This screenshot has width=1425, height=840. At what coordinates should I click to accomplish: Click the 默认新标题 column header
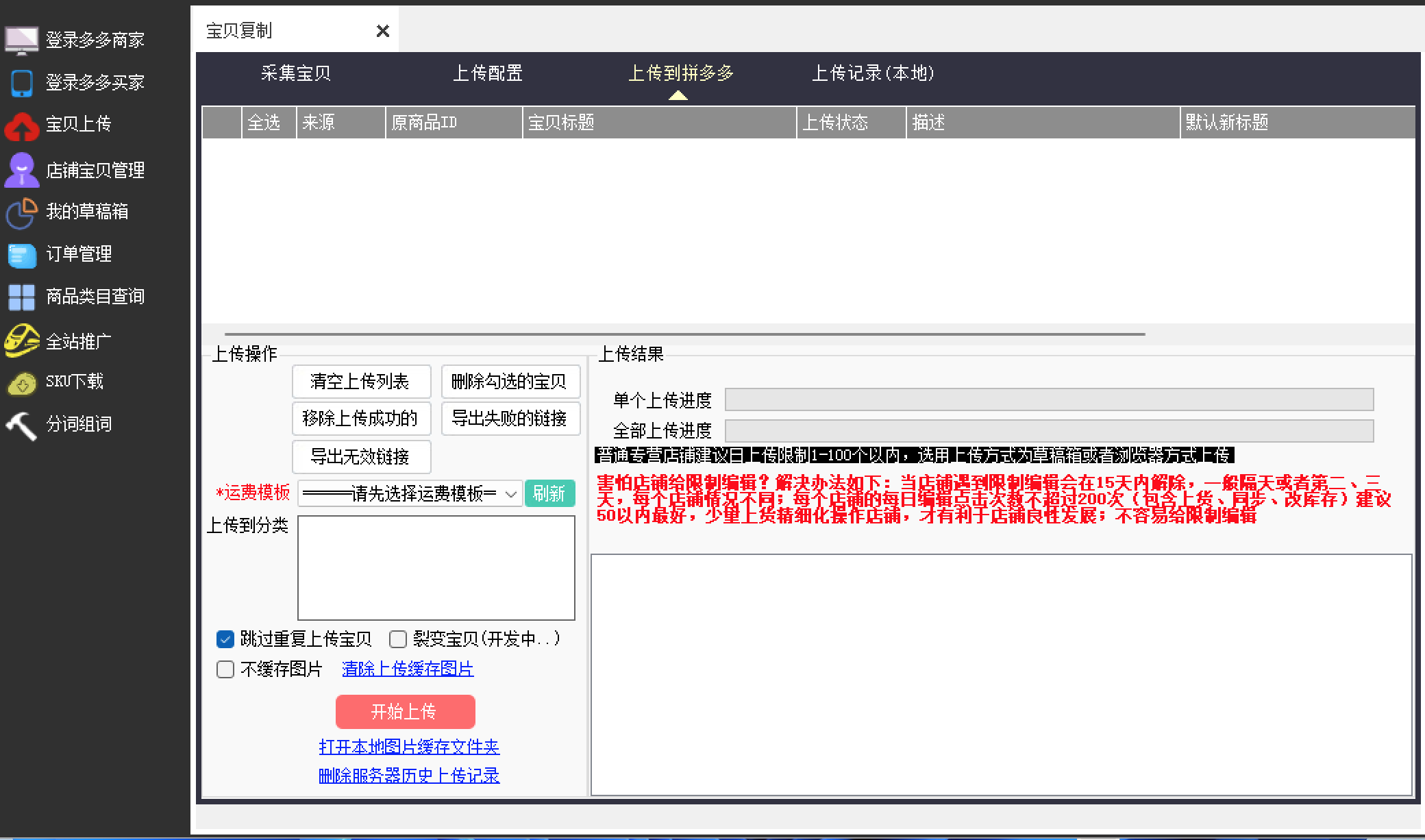(1298, 123)
